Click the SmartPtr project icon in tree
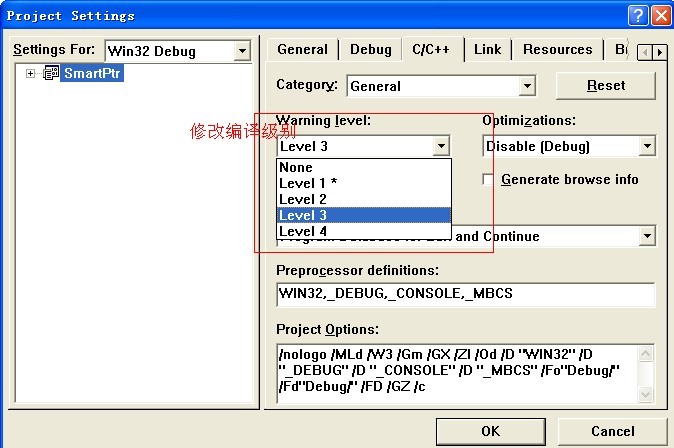Image resolution: width=674 pixels, height=448 pixels. [x=51, y=74]
